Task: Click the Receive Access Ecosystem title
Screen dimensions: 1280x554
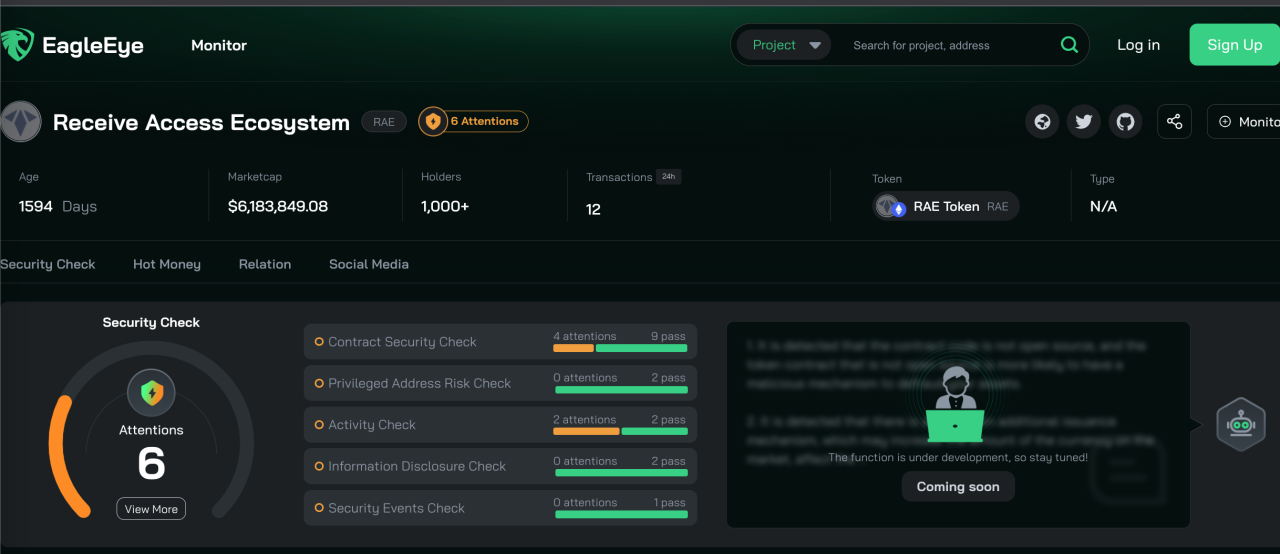Action: coord(201,123)
